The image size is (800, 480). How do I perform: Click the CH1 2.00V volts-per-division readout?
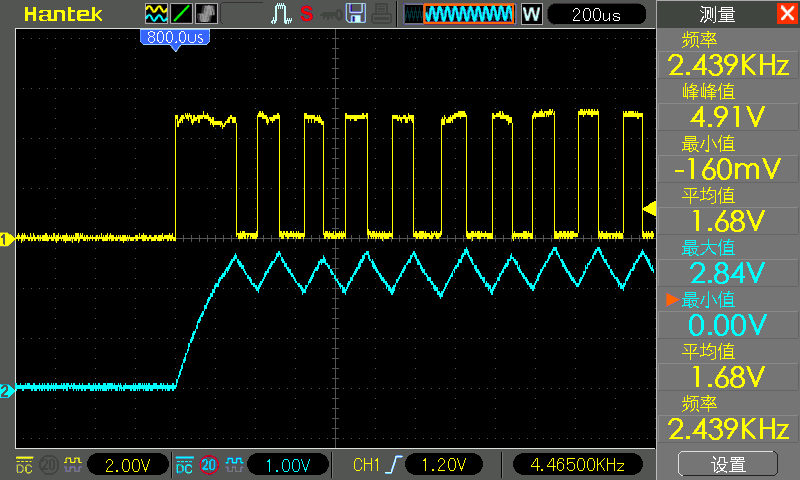point(128,465)
